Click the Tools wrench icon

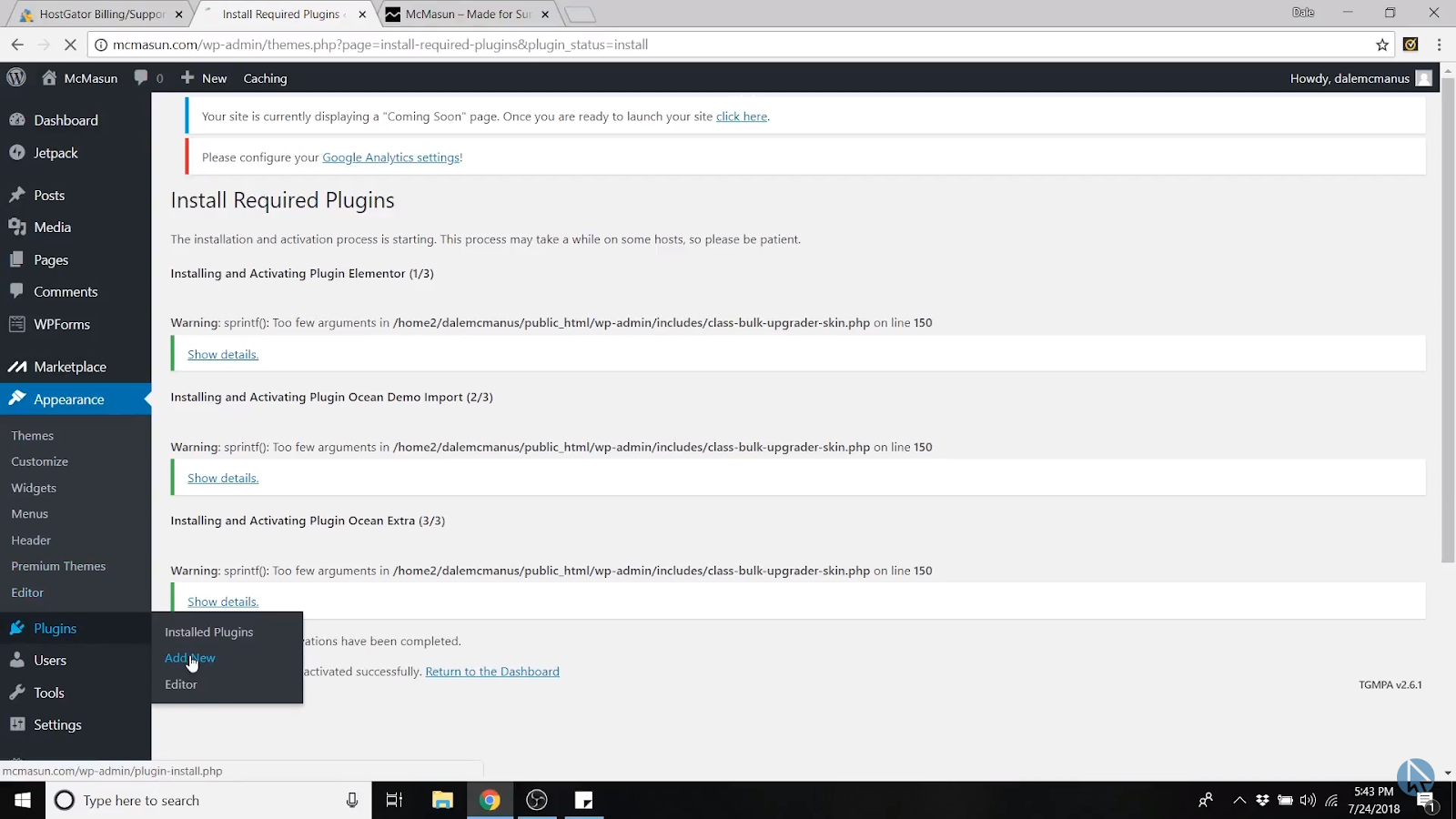pos(17,693)
